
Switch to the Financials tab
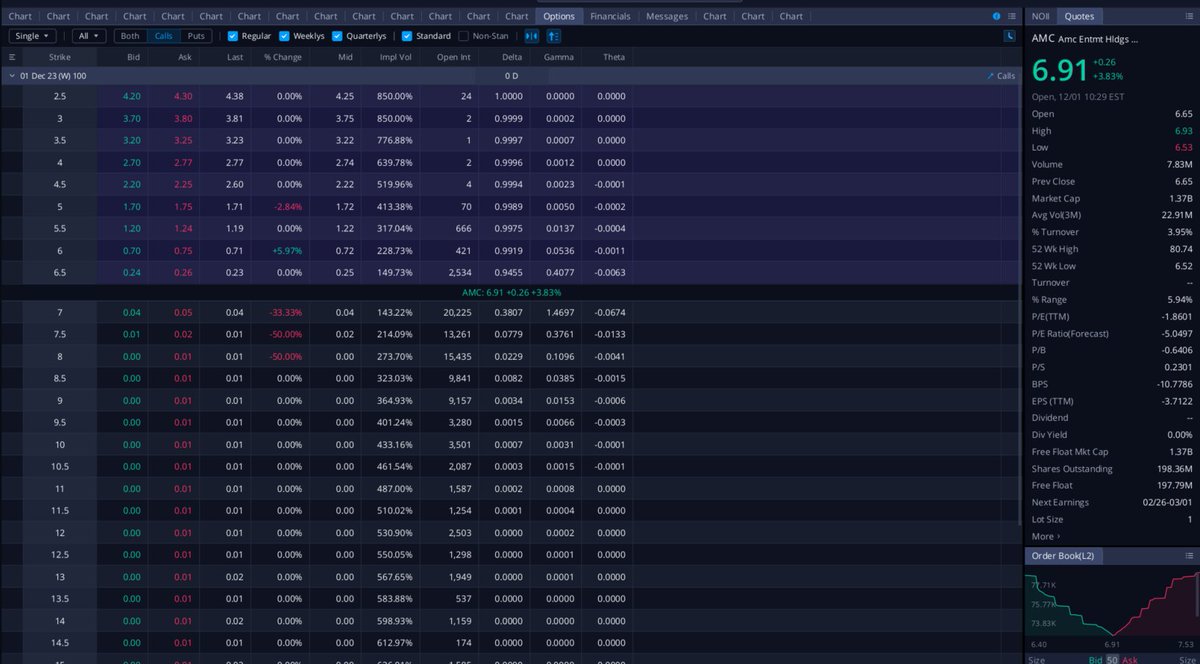click(610, 16)
